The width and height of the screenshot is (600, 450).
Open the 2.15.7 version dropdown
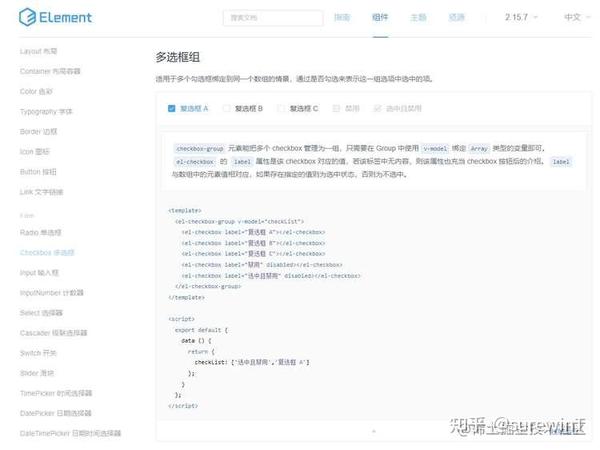coord(521,17)
